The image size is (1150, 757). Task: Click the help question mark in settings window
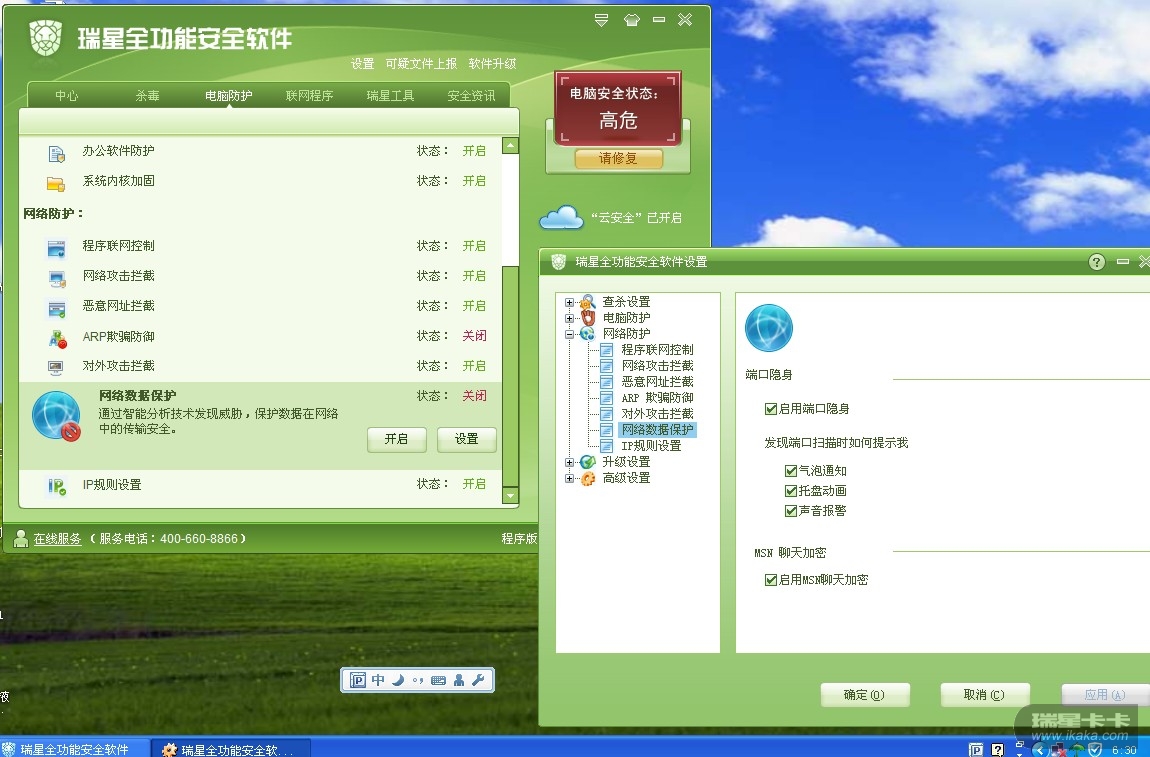(x=1096, y=262)
